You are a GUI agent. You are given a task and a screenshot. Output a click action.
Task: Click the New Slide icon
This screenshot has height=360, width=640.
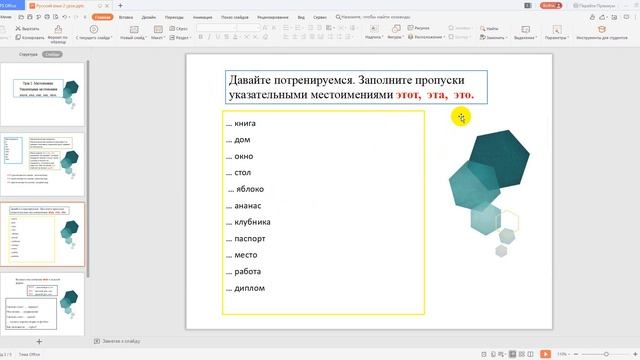point(134,29)
